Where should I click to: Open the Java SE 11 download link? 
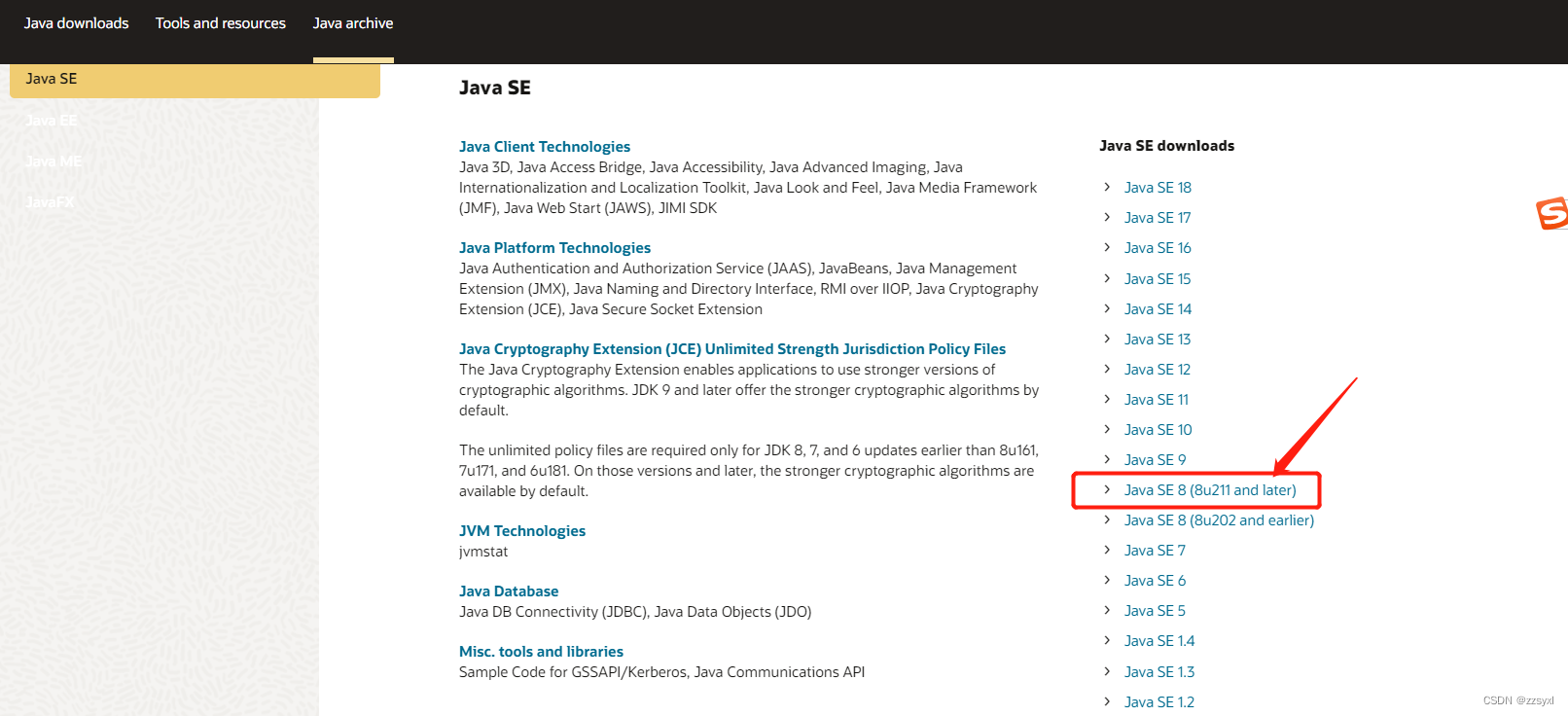[x=1157, y=400]
